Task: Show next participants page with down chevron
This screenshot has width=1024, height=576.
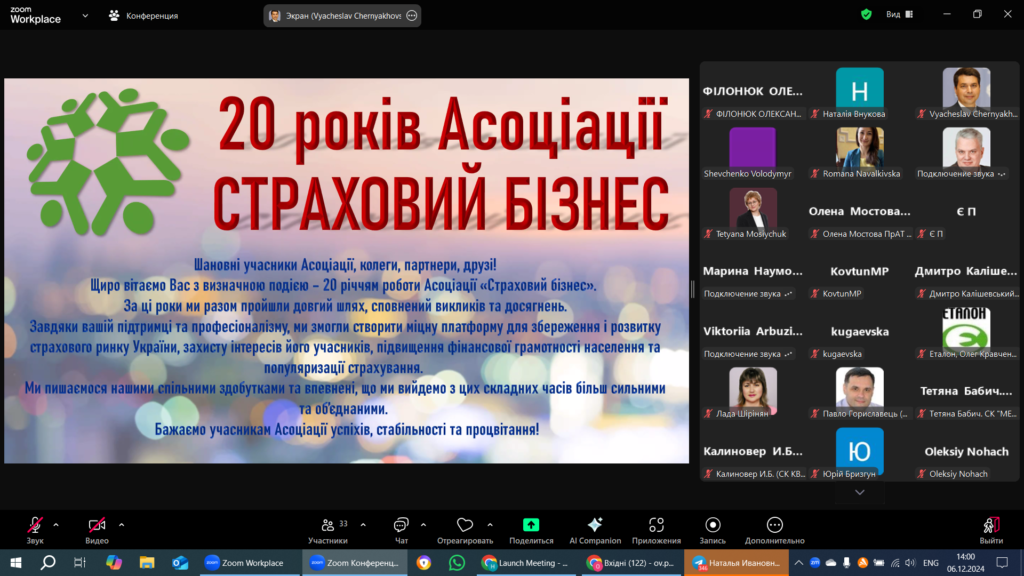Action: (859, 492)
